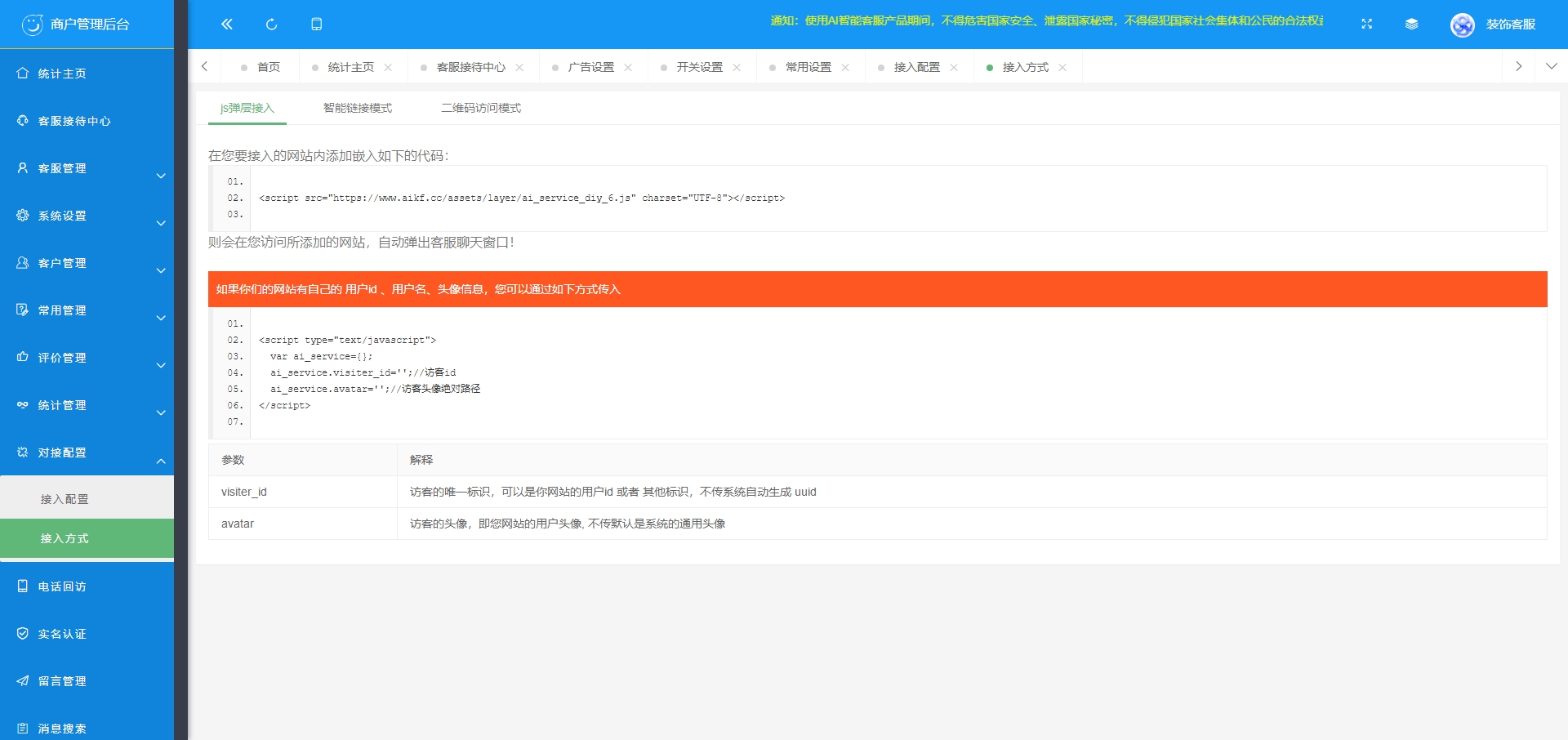Switch to 智能链接模式 tab
Screen dimensions: 1568x740
click(x=357, y=108)
